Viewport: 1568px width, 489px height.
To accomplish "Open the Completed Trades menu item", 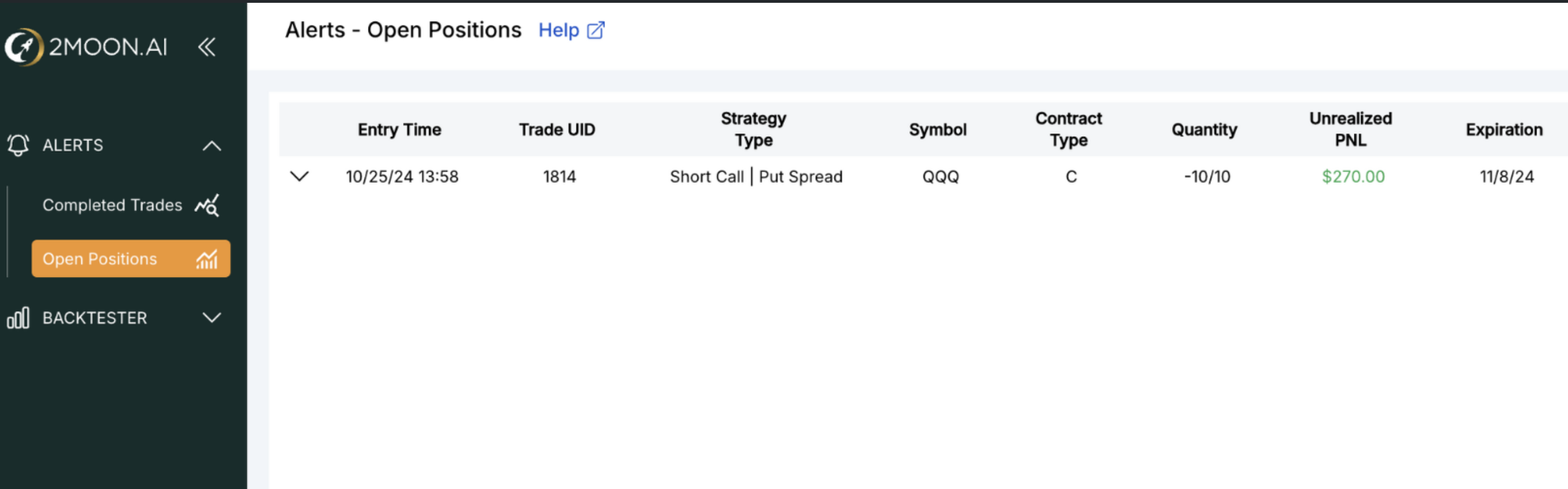I will coord(112,205).
